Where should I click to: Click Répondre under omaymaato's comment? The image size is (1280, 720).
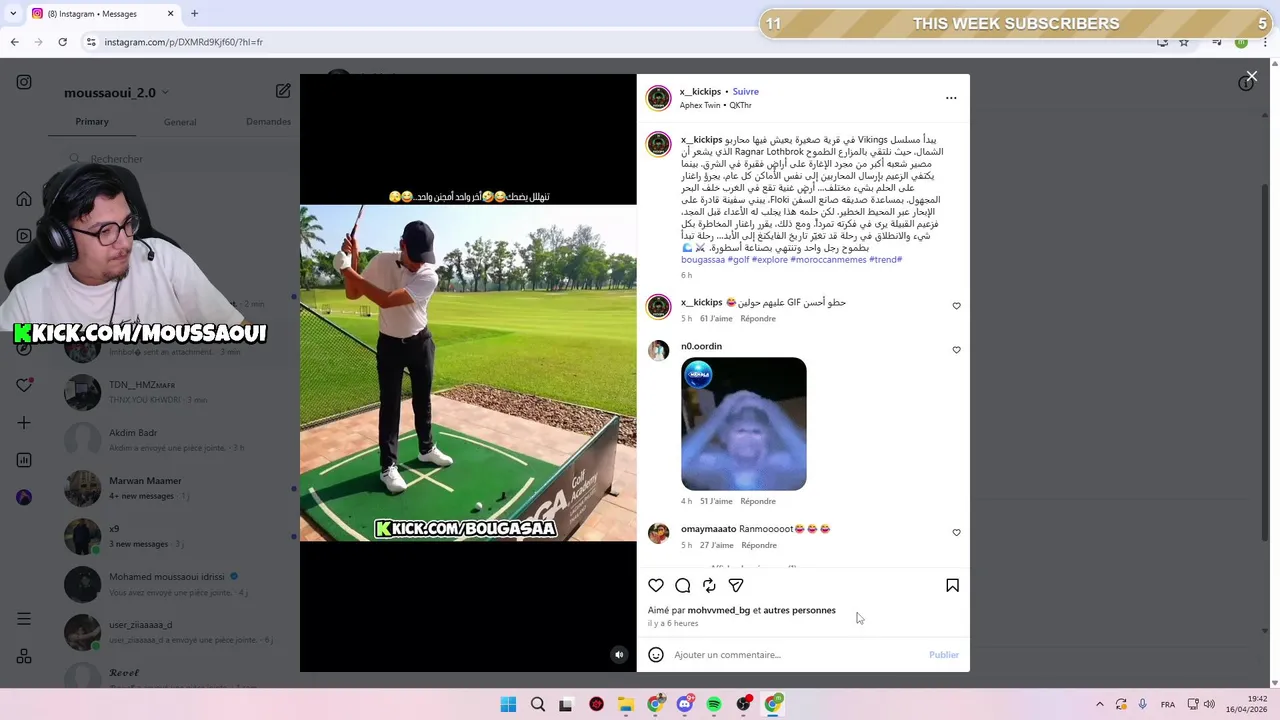pyautogui.click(x=759, y=545)
